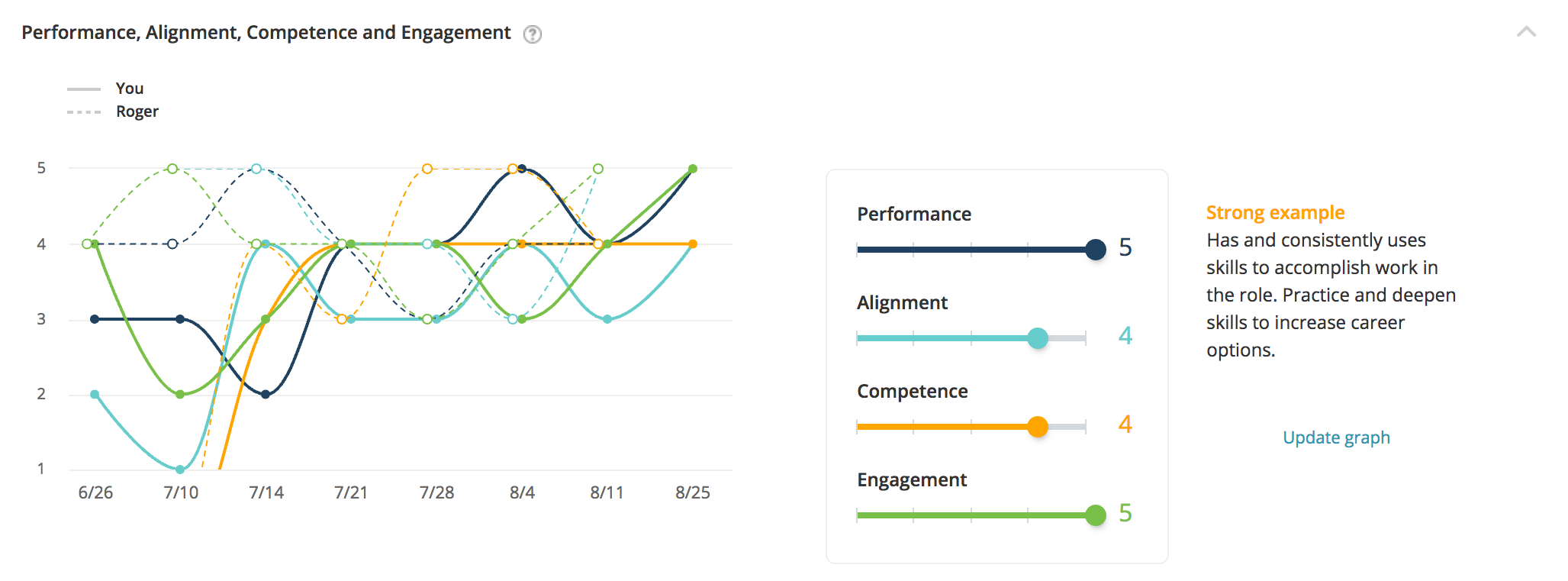Click the orange data point at 8/25
1568x581 pixels.
pyautogui.click(x=693, y=244)
